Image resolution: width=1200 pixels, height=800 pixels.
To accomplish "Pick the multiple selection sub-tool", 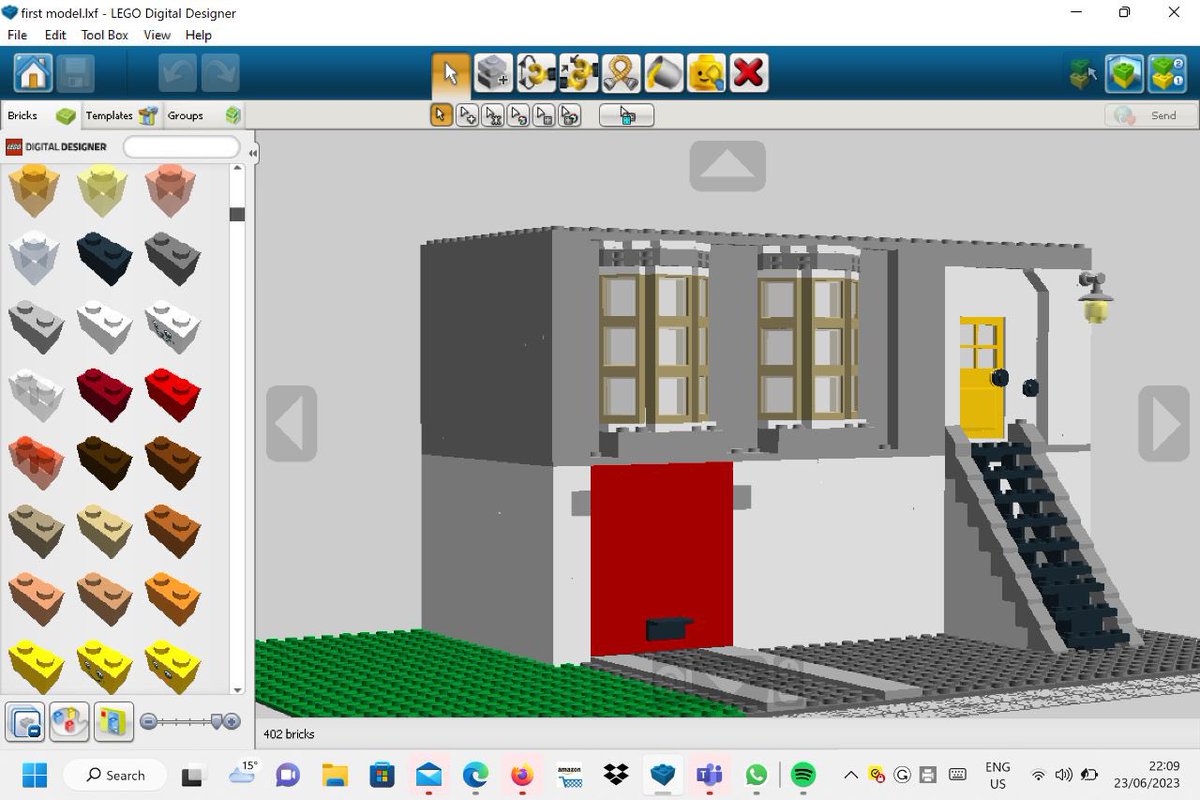I will 467,115.
